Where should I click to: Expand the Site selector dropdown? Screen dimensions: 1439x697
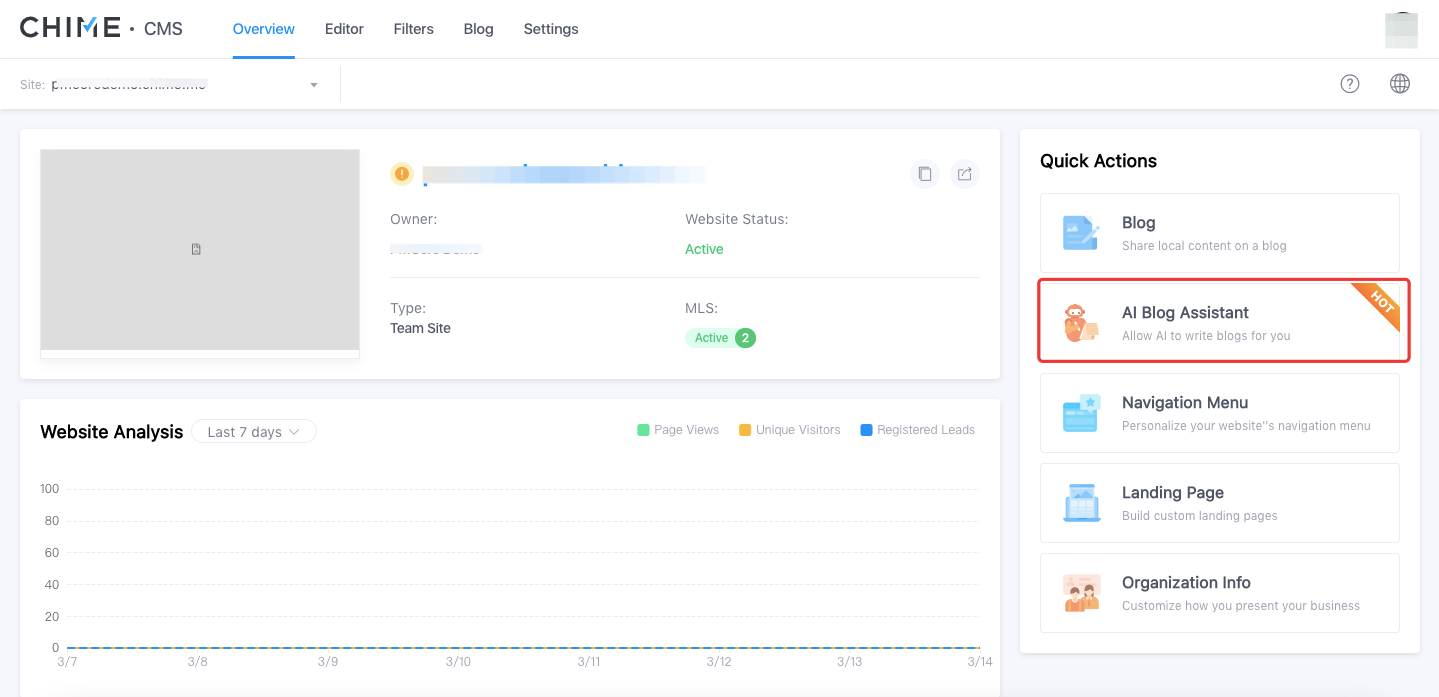coord(314,85)
